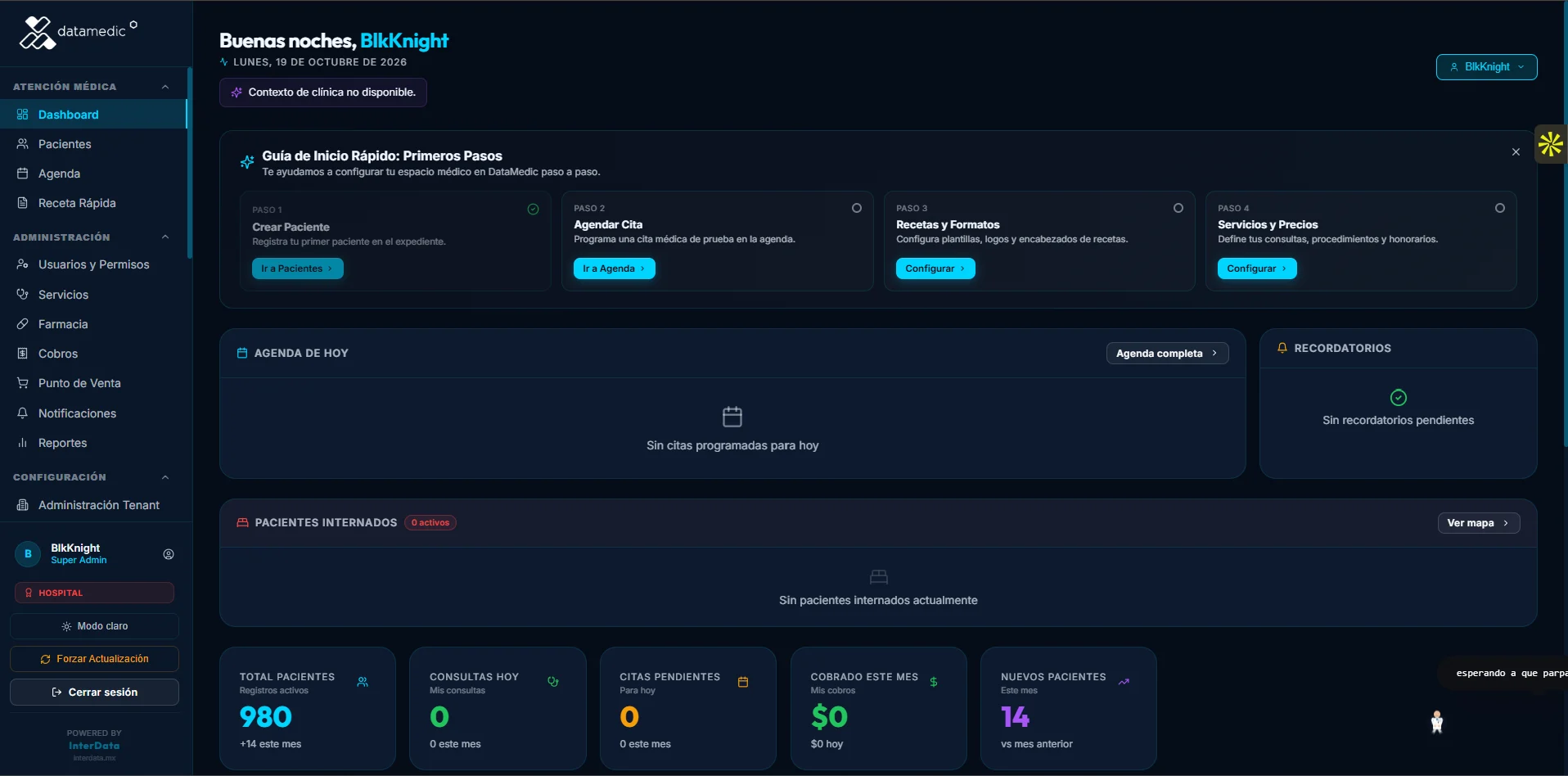Click the red HOSPITAL badge
The height and width of the screenshot is (776, 1568).
pyautogui.click(x=94, y=593)
